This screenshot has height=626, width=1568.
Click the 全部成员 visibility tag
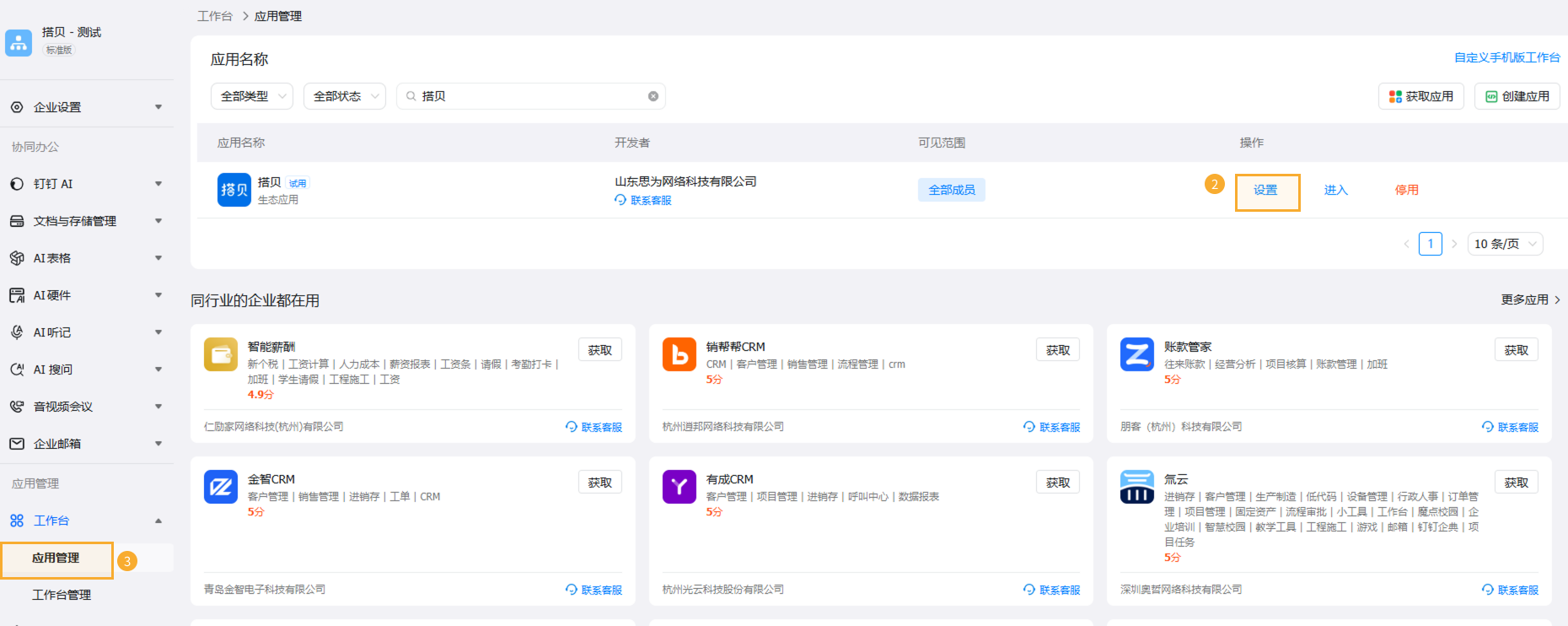pos(952,190)
